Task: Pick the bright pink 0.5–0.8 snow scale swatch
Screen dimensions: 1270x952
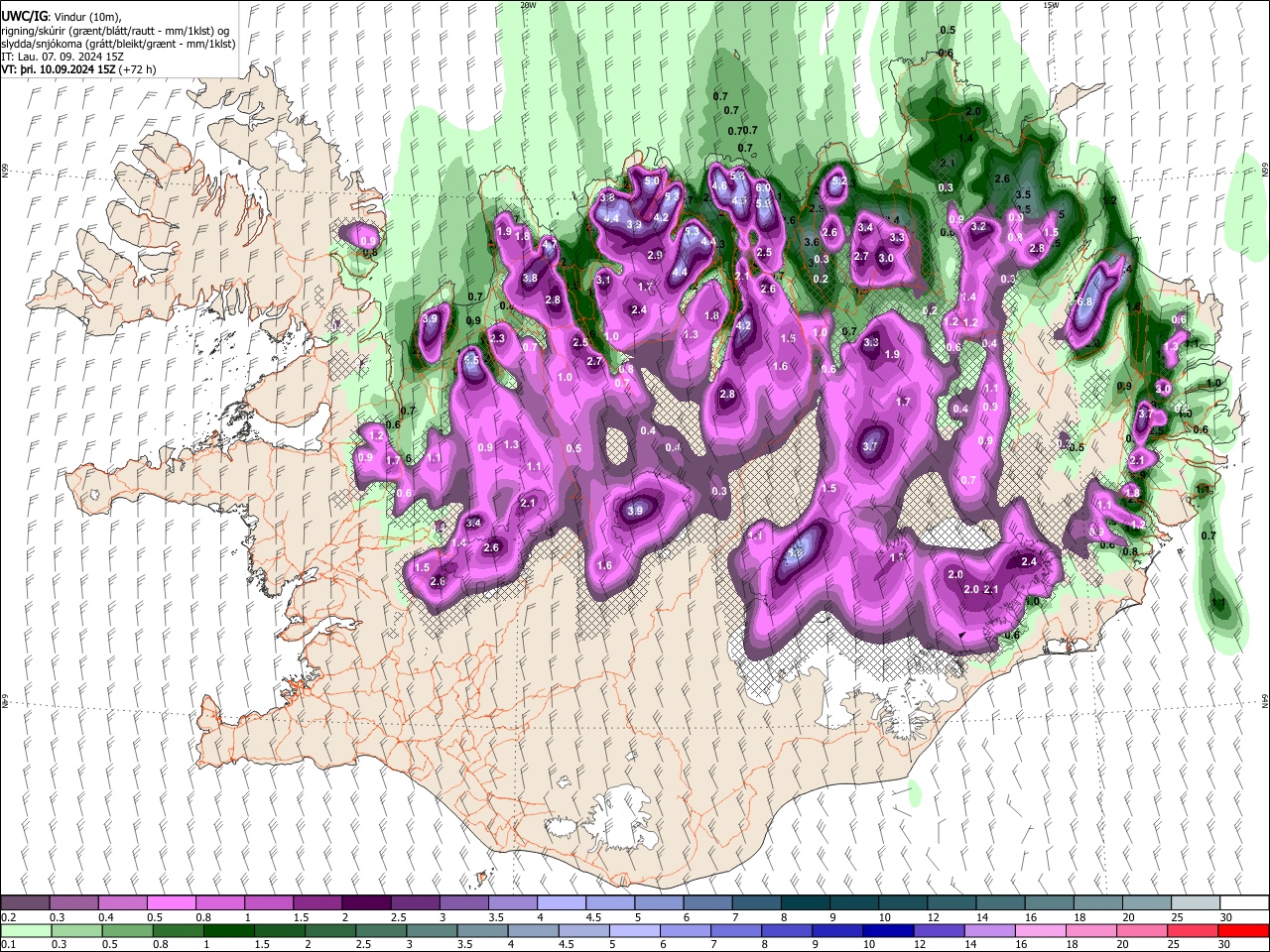Action: click(171, 903)
